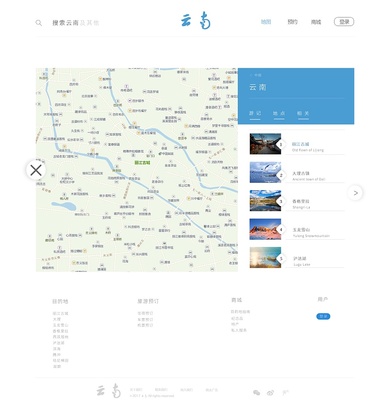Click the 登录 button in header
The height and width of the screenshot is (400, 383).
(x=344, y=22)
